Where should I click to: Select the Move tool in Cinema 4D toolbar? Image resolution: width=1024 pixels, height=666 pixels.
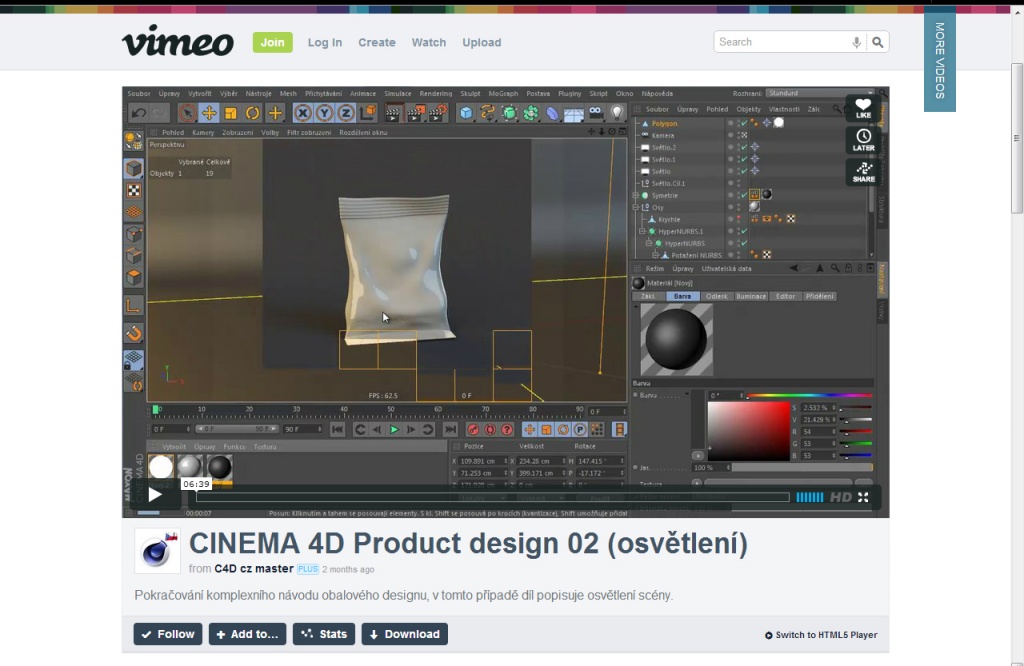tap(209, 113)
